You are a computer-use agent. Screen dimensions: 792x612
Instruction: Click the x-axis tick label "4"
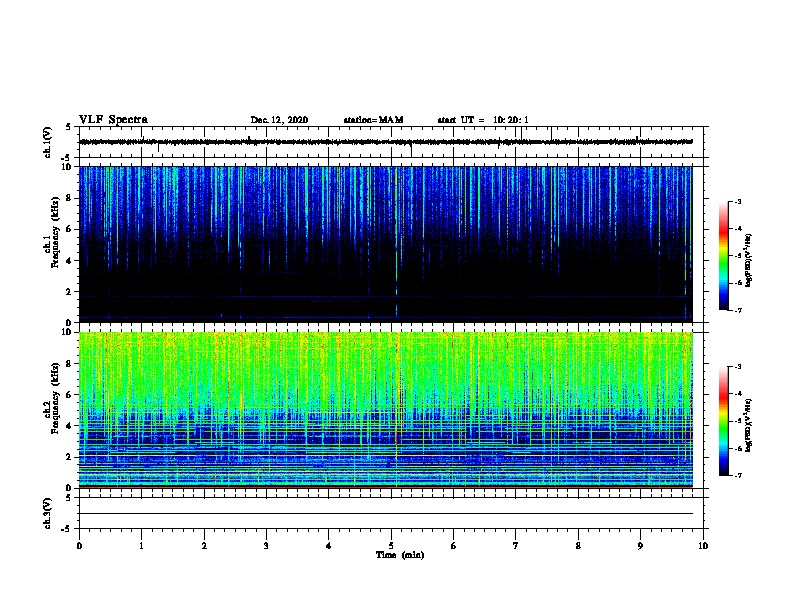[329, 545]
